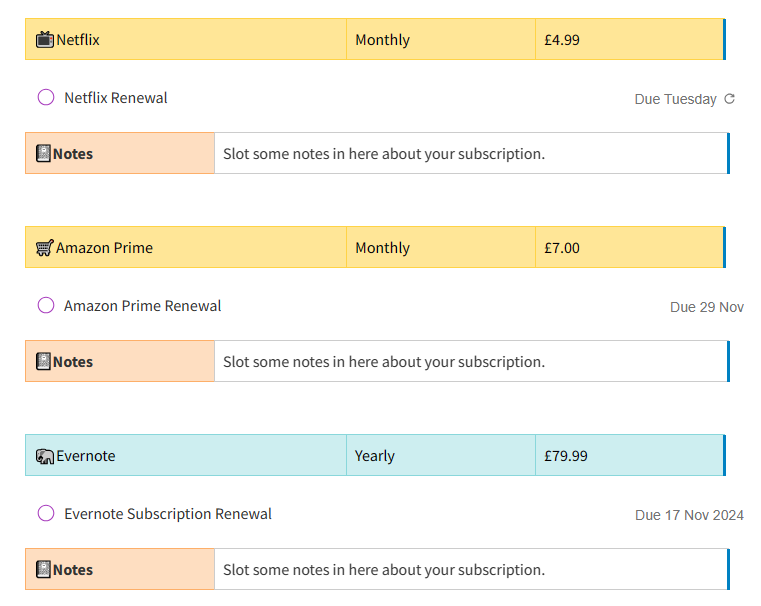
Task: Open the Netflix Renewal task title
Action: tap(116, 98)
